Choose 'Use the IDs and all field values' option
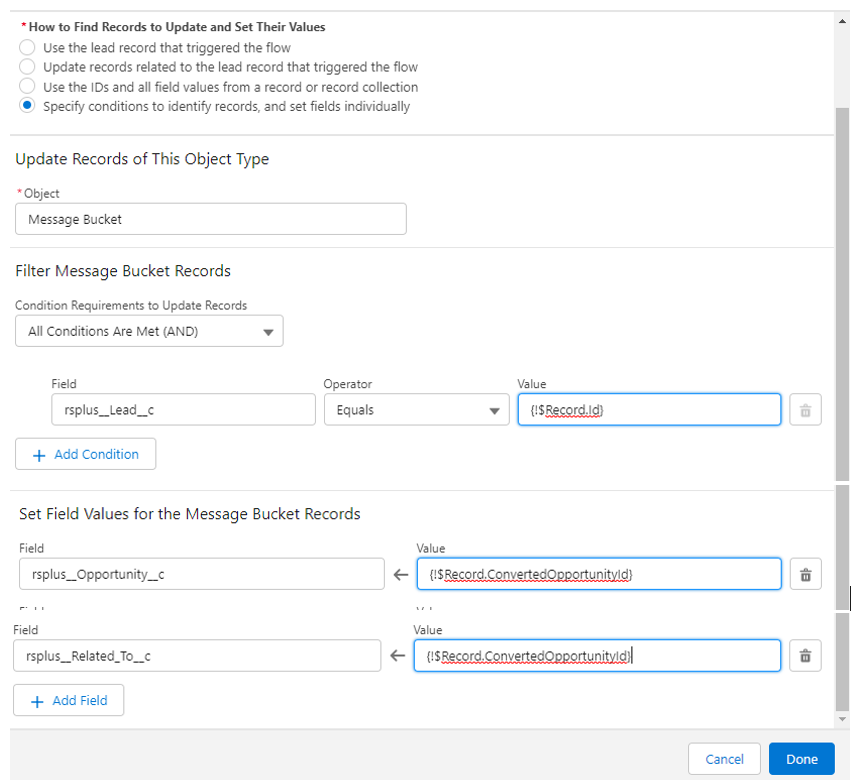Image resolution: width=852 pixels, height=782 pixels. point(28,87)
